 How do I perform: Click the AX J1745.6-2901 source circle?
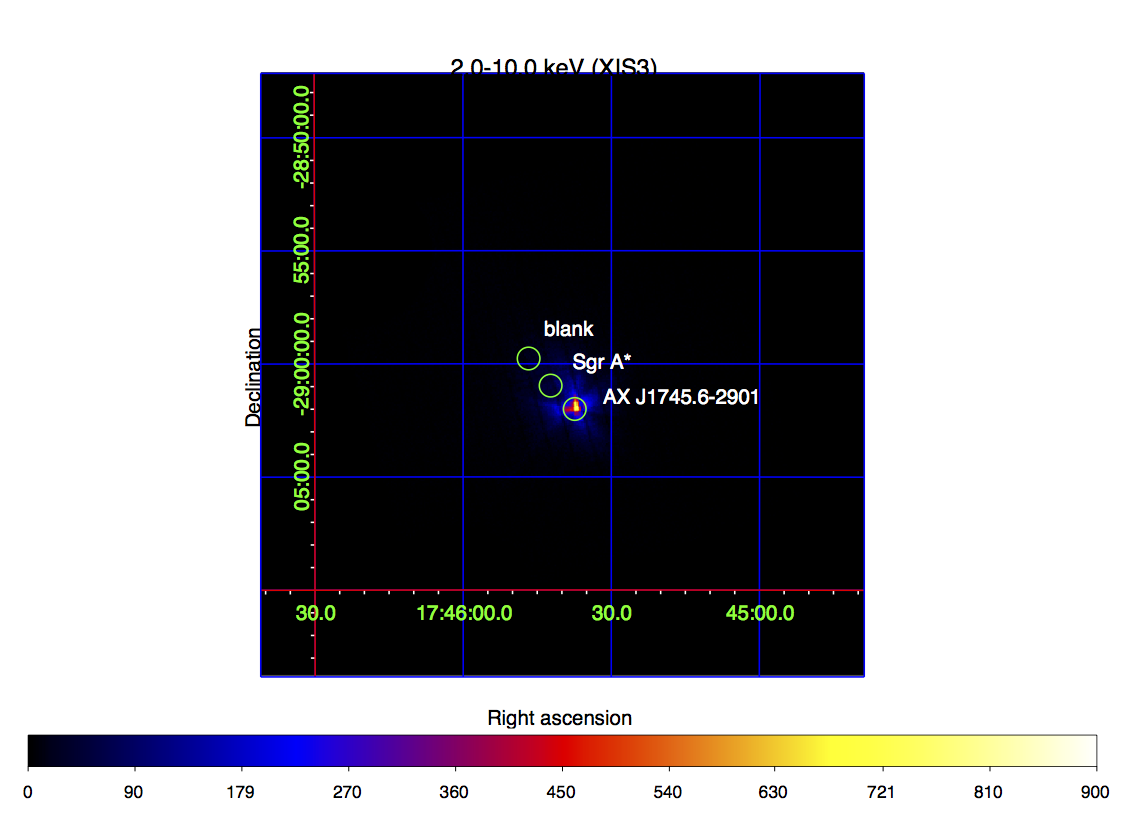[574, 409]
